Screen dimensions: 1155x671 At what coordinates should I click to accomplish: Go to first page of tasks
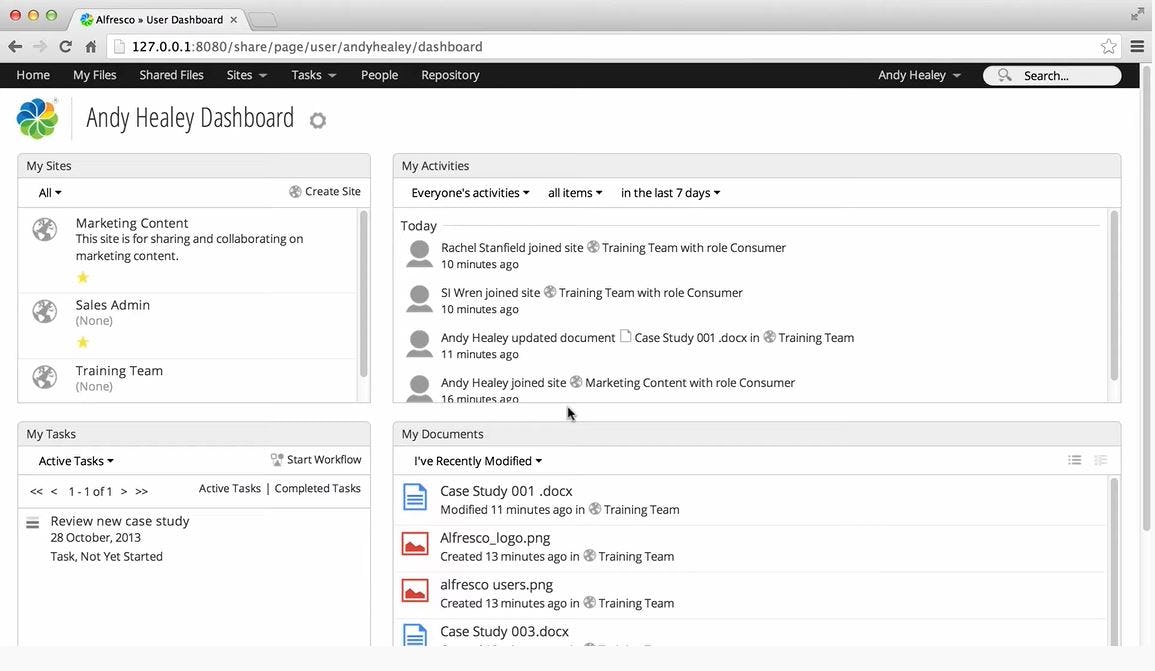pos(36,491)
